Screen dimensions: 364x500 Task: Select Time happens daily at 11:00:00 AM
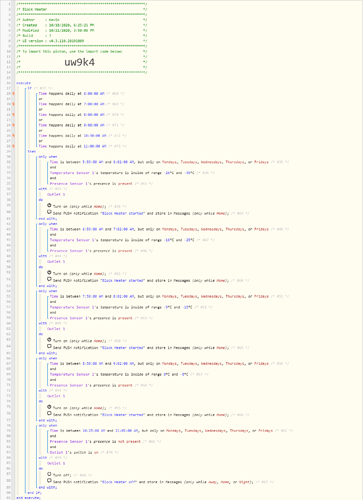(72, 146)
